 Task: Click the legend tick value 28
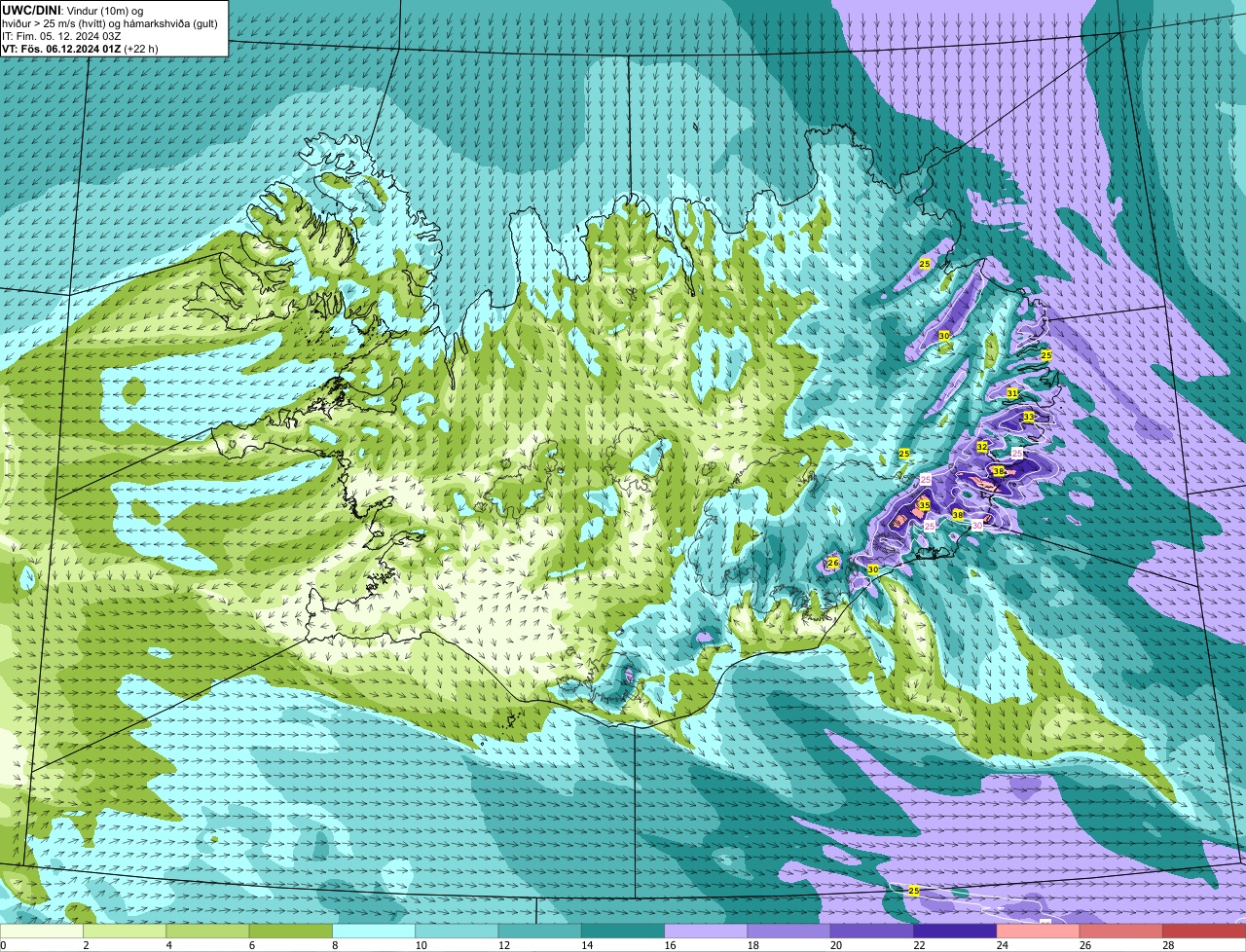[x=1168, y=945]
